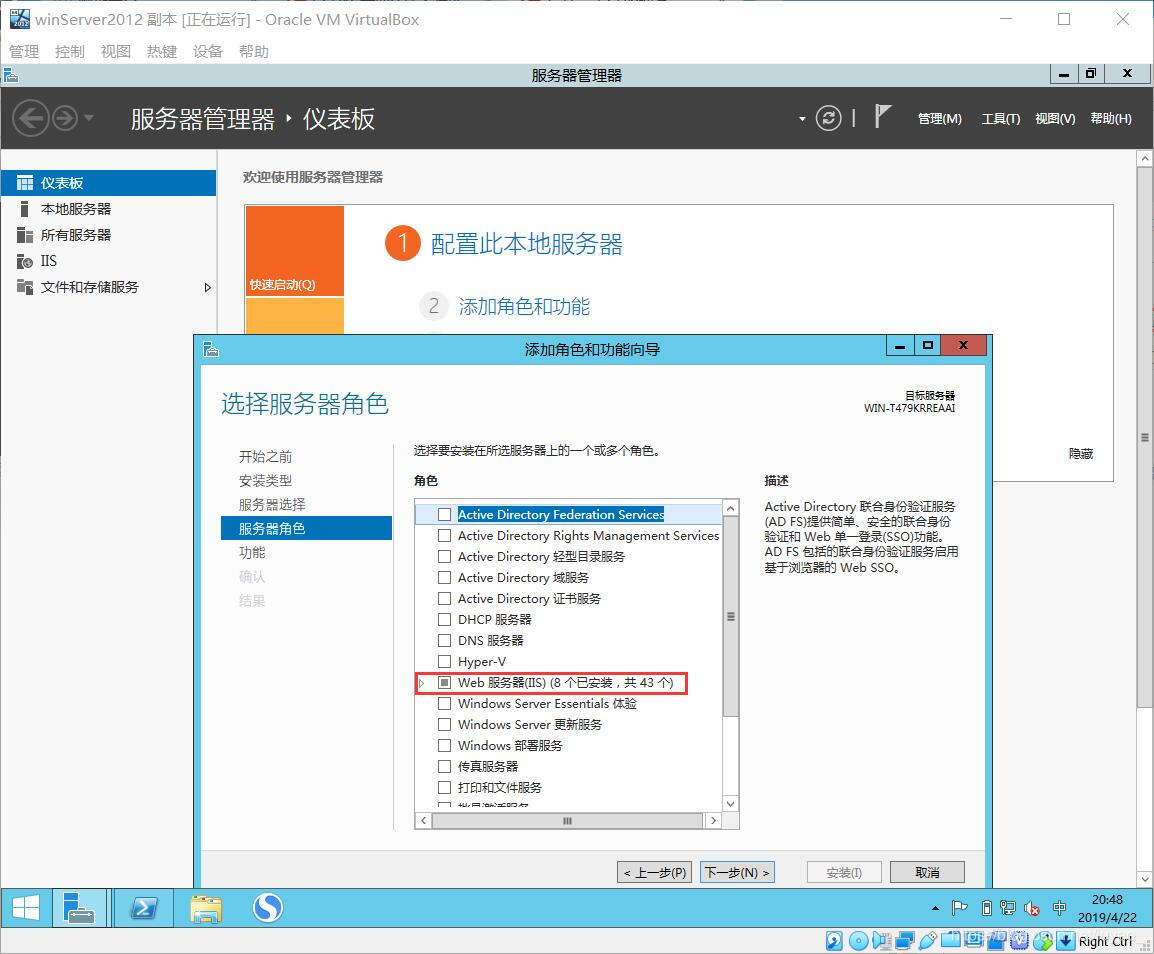Show hidden tray icons arrow
This screenshot has width=1154, height=954.
tap(935, 908)
